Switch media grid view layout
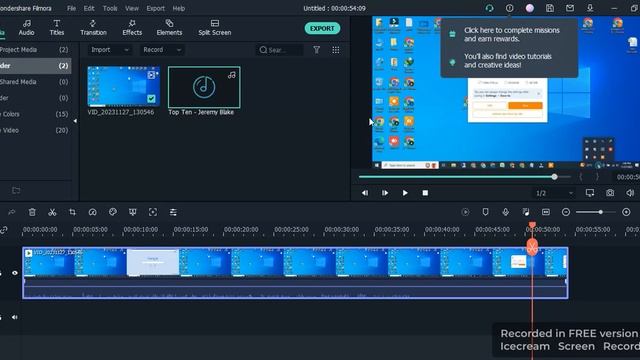The image size is (640, 360). 336,50
